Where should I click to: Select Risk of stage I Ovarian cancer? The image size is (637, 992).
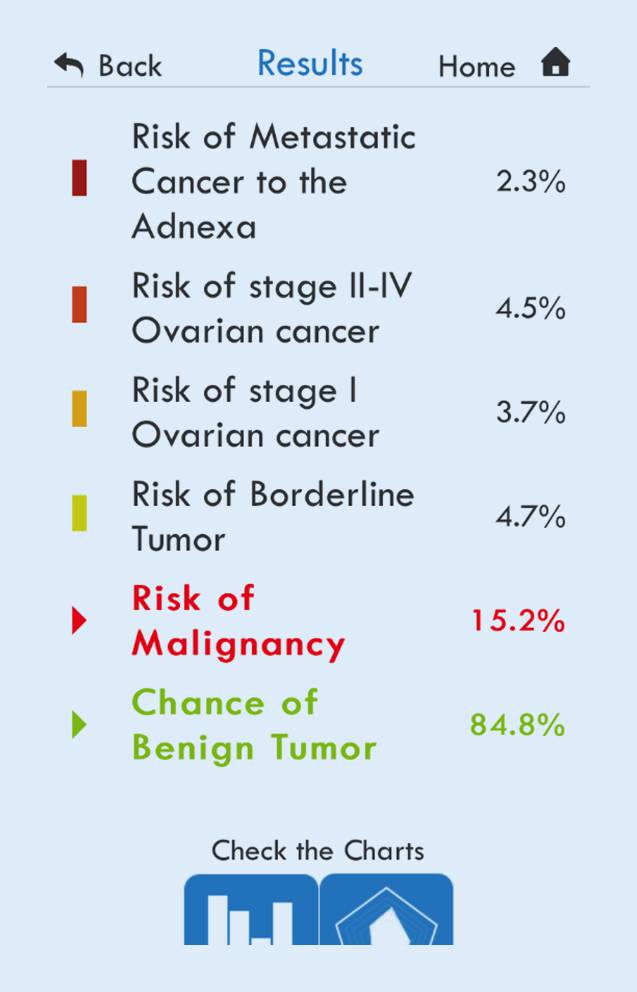(x=255, y=413)
